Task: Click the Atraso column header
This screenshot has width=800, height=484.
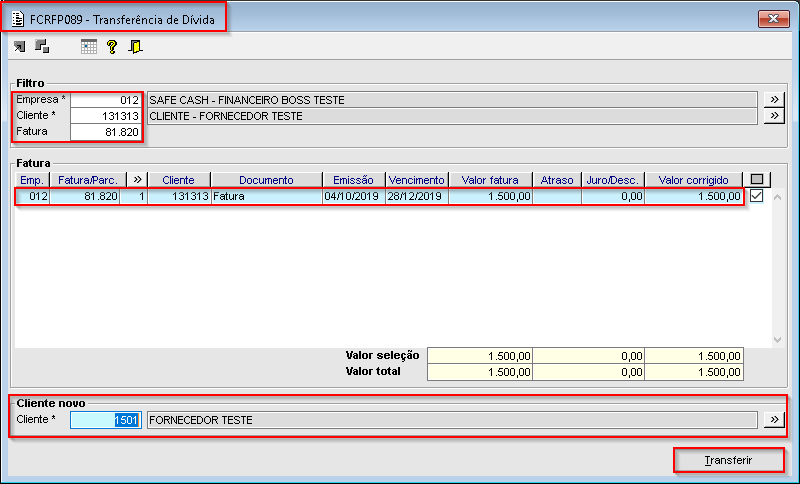Action: [557, 180]
